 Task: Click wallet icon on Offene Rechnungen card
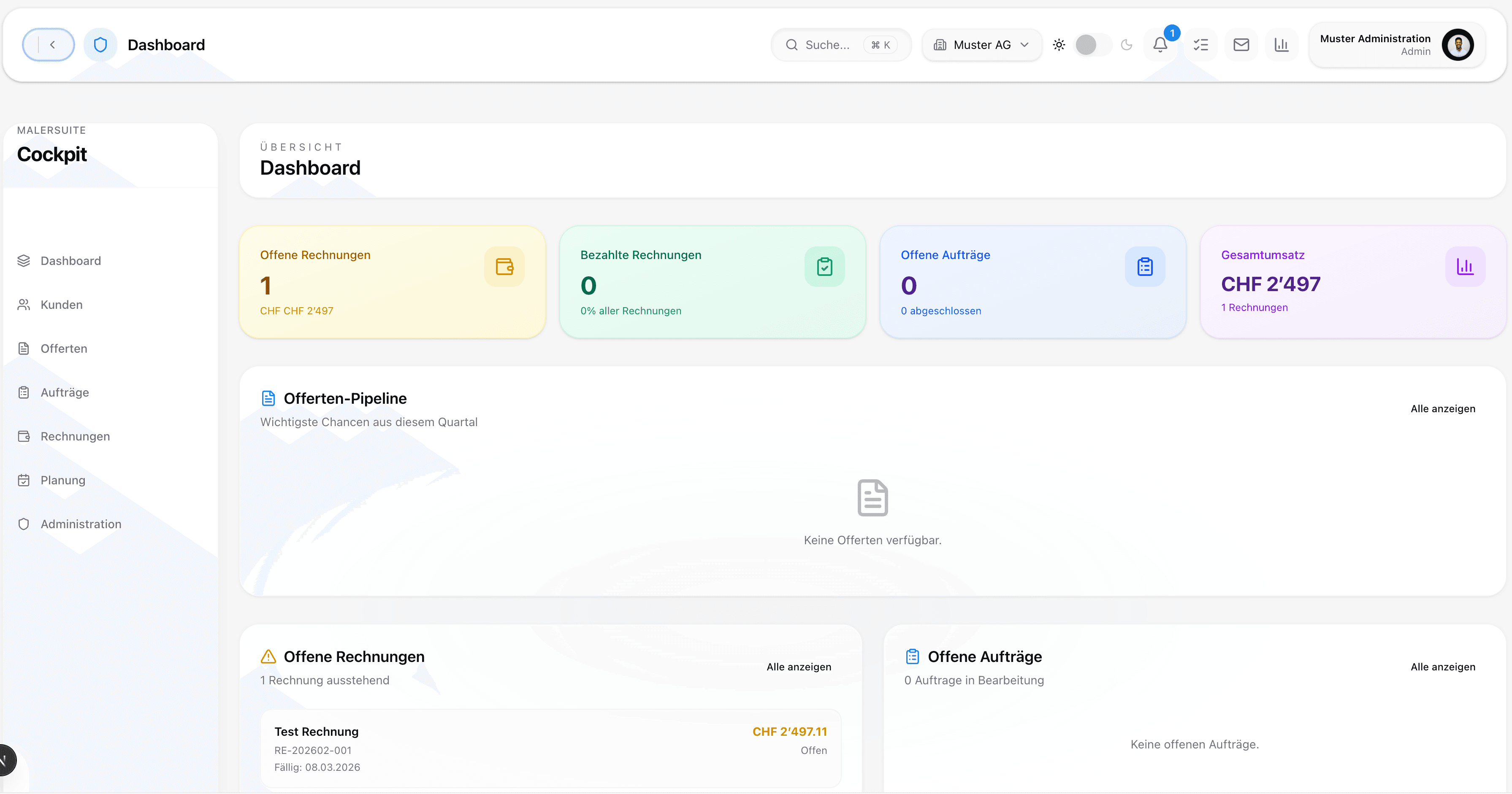click(x=504, y=267)
